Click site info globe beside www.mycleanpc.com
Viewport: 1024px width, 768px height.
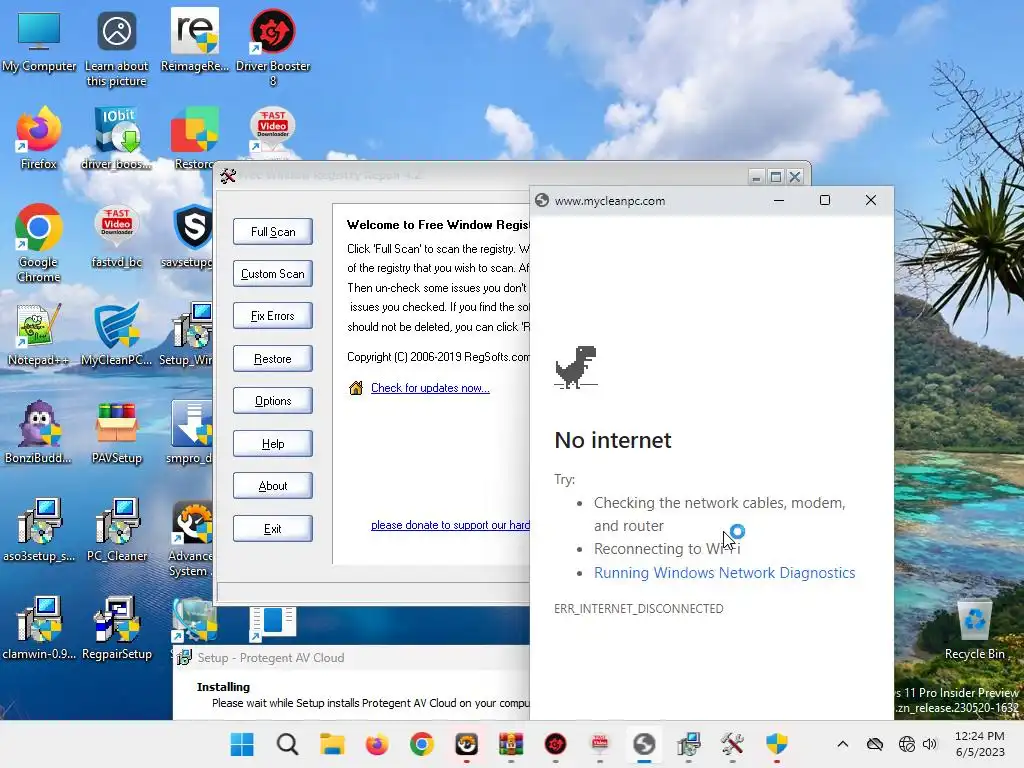coord(541,200)
